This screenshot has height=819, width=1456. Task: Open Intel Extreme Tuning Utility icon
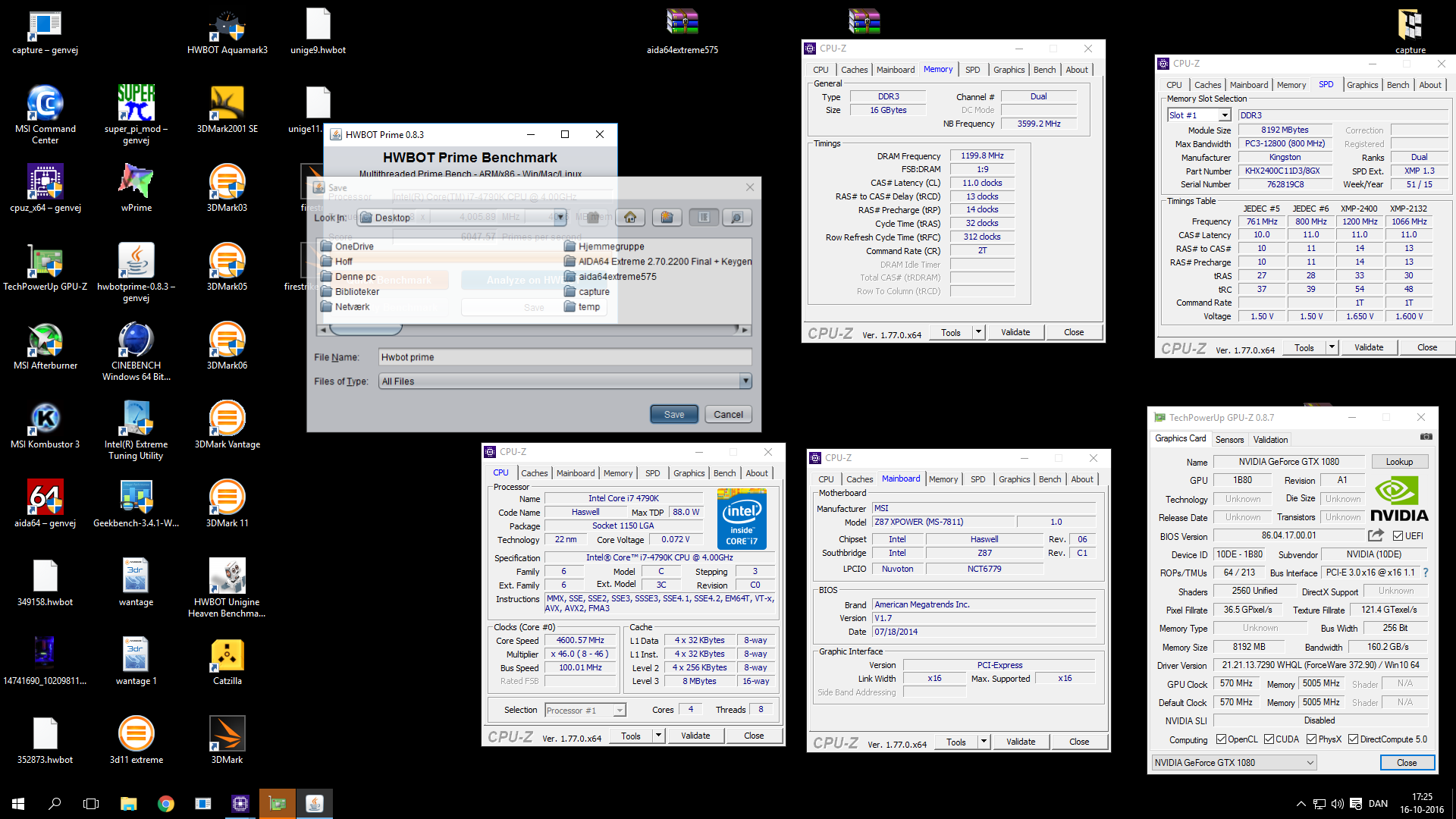click(136, 430)
